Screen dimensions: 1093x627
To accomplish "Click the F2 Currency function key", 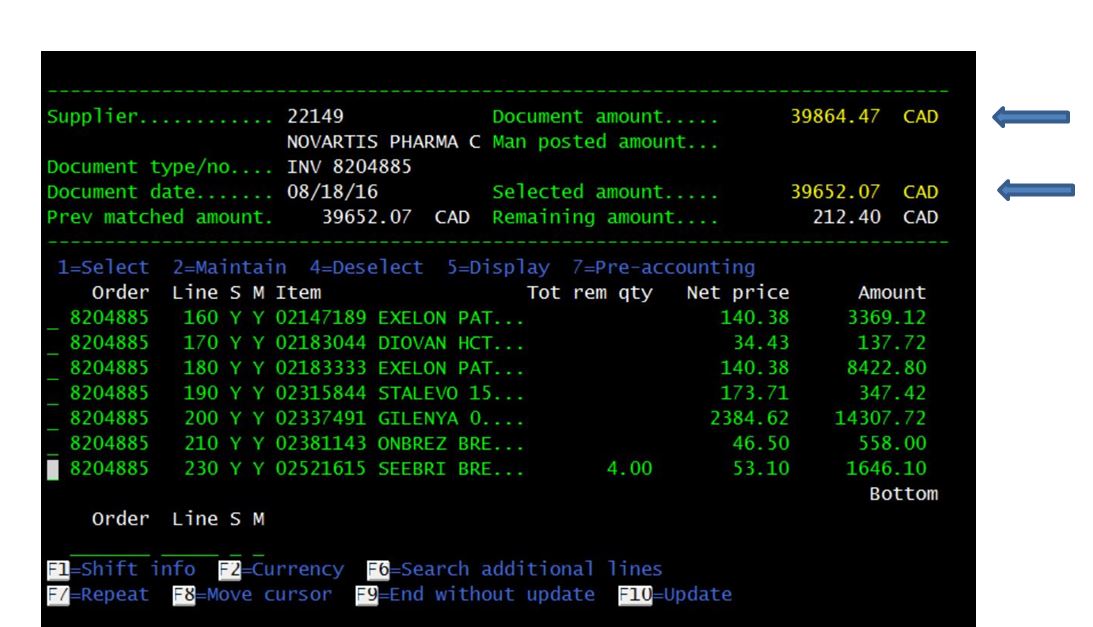I will pyautogui.click(x=281, y=569).
